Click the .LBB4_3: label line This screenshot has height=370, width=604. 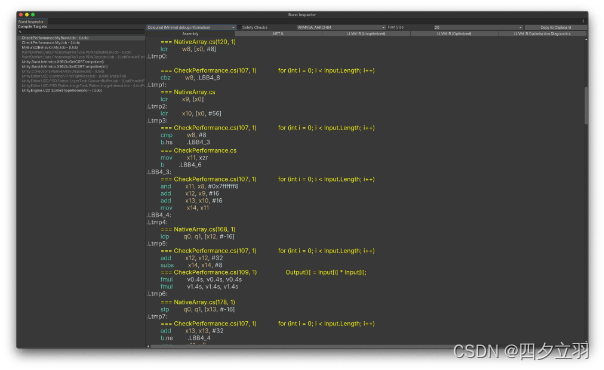coord(159,172)
